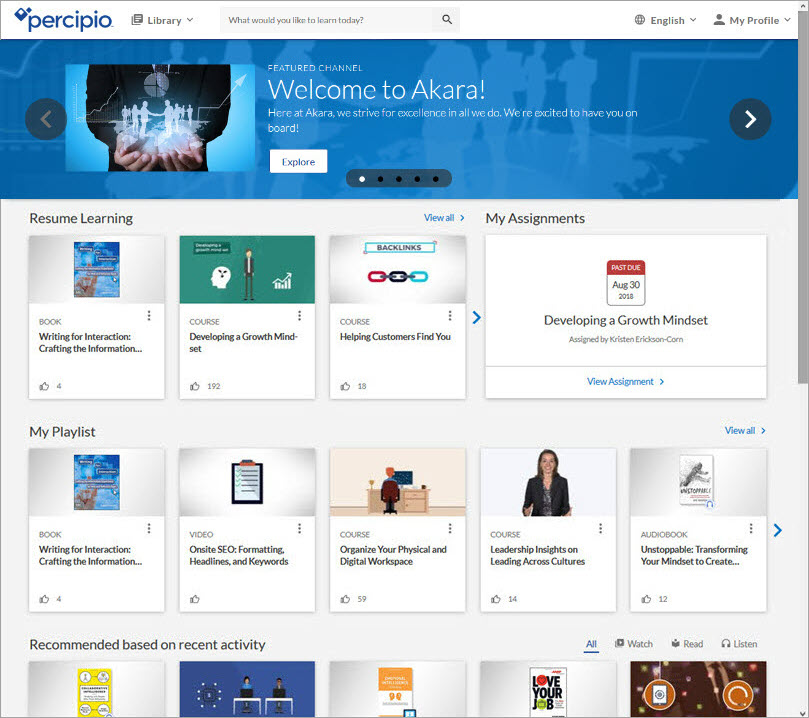
Task: Open Developing a Growth Mindset assignment title
Action: (x=626, y=320)
